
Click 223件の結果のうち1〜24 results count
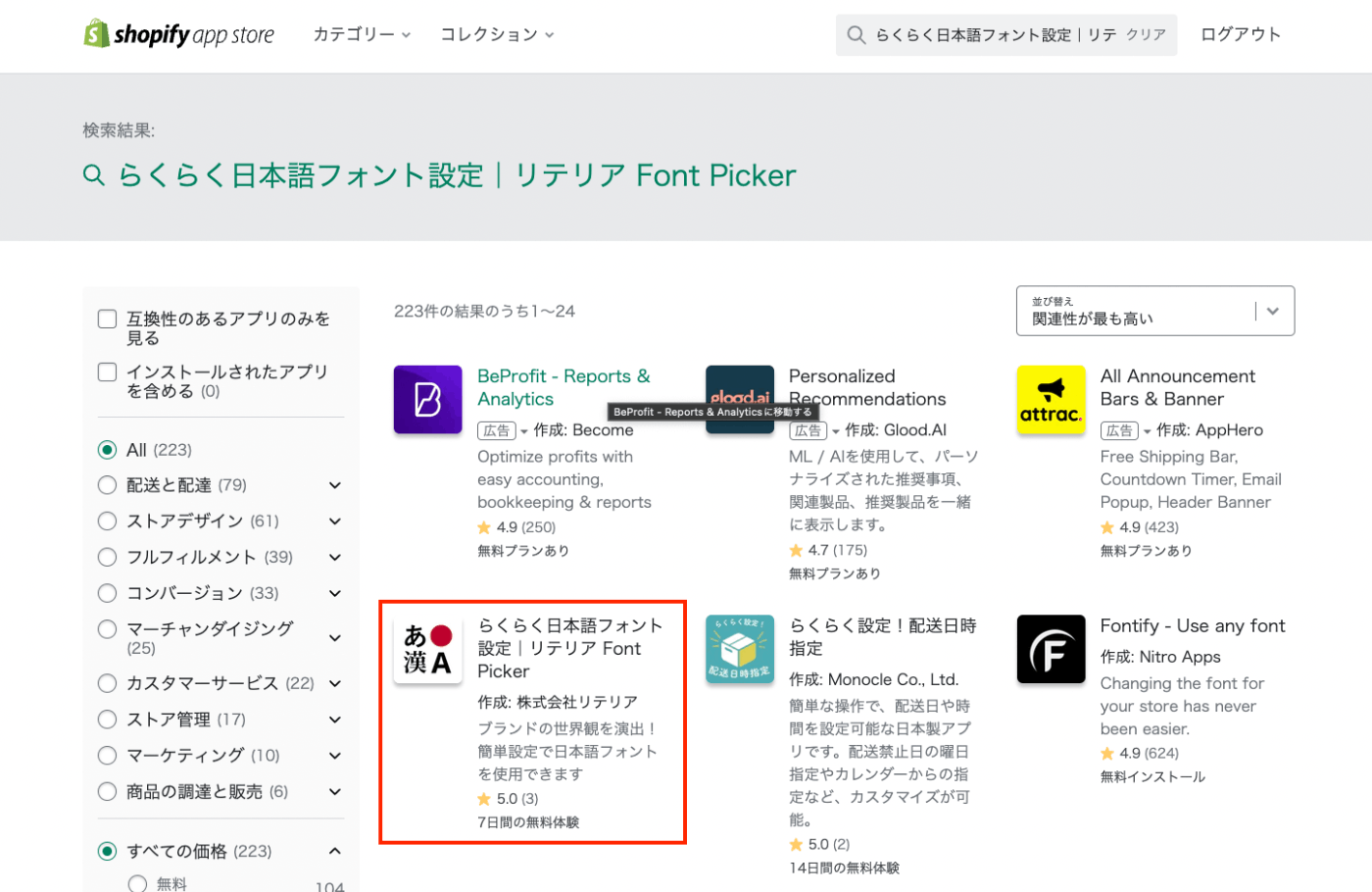coord(484,311)
